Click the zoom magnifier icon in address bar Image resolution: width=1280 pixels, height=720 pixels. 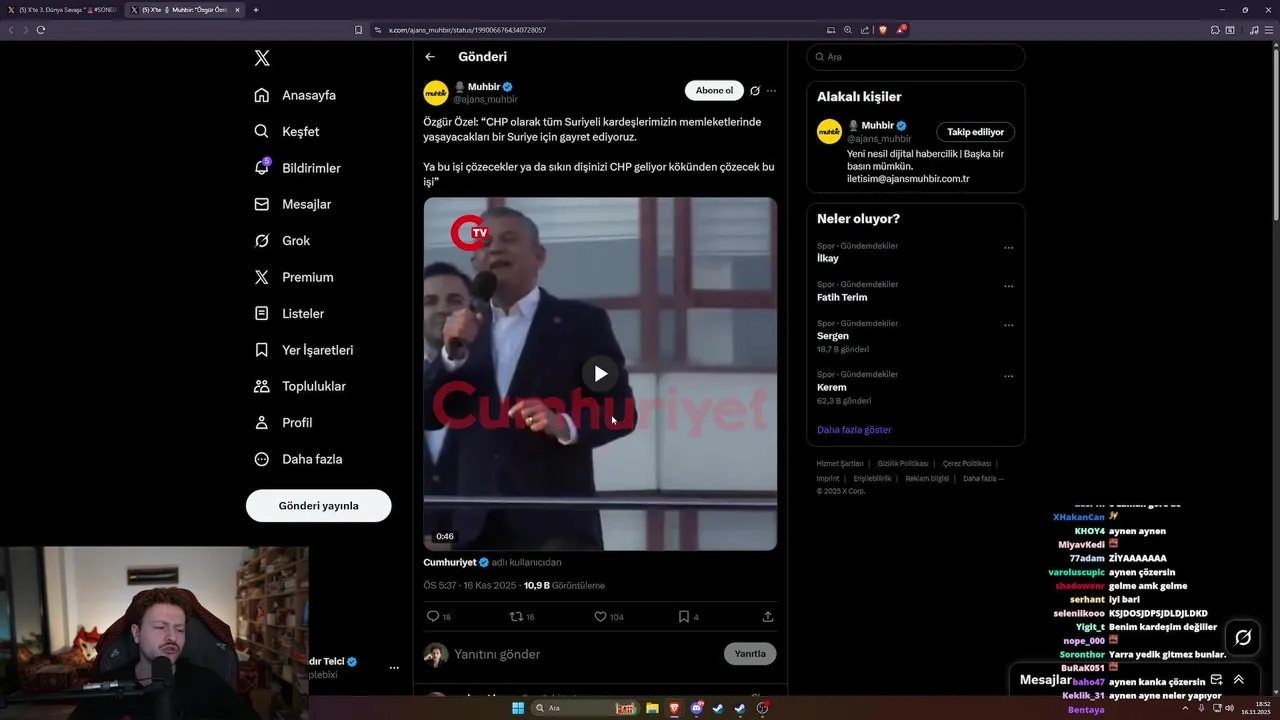tap(848, 30)
